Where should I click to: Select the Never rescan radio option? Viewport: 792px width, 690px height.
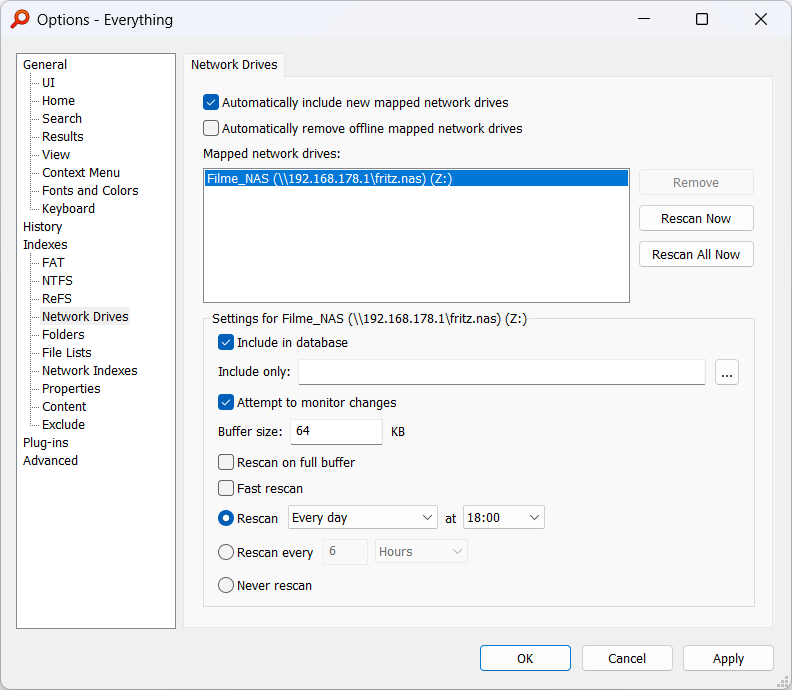pos(226,585)
